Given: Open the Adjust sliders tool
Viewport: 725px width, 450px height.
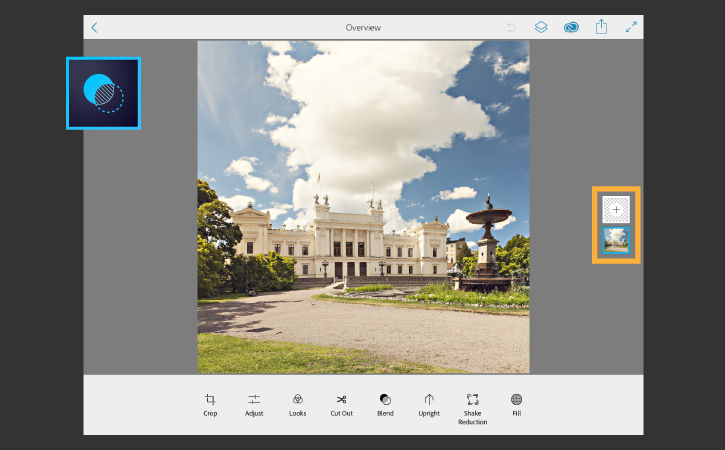Looking at the screenshot, I should 254,405.
